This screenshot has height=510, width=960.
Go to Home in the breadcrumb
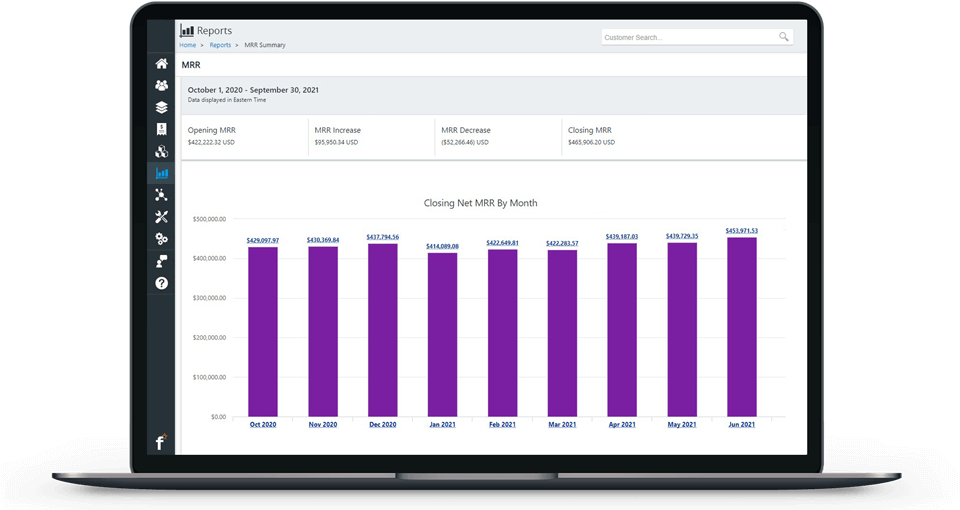coord(187,45)
